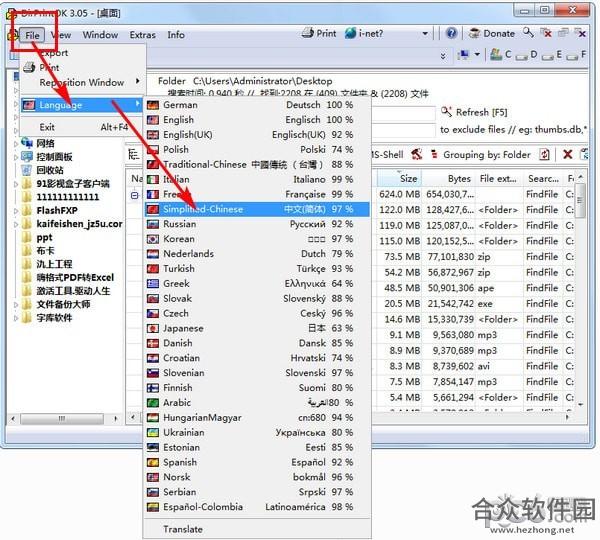Open Reposition Window submenu
The height and width of the screenshot is (540, 600).
click(83, 82)
